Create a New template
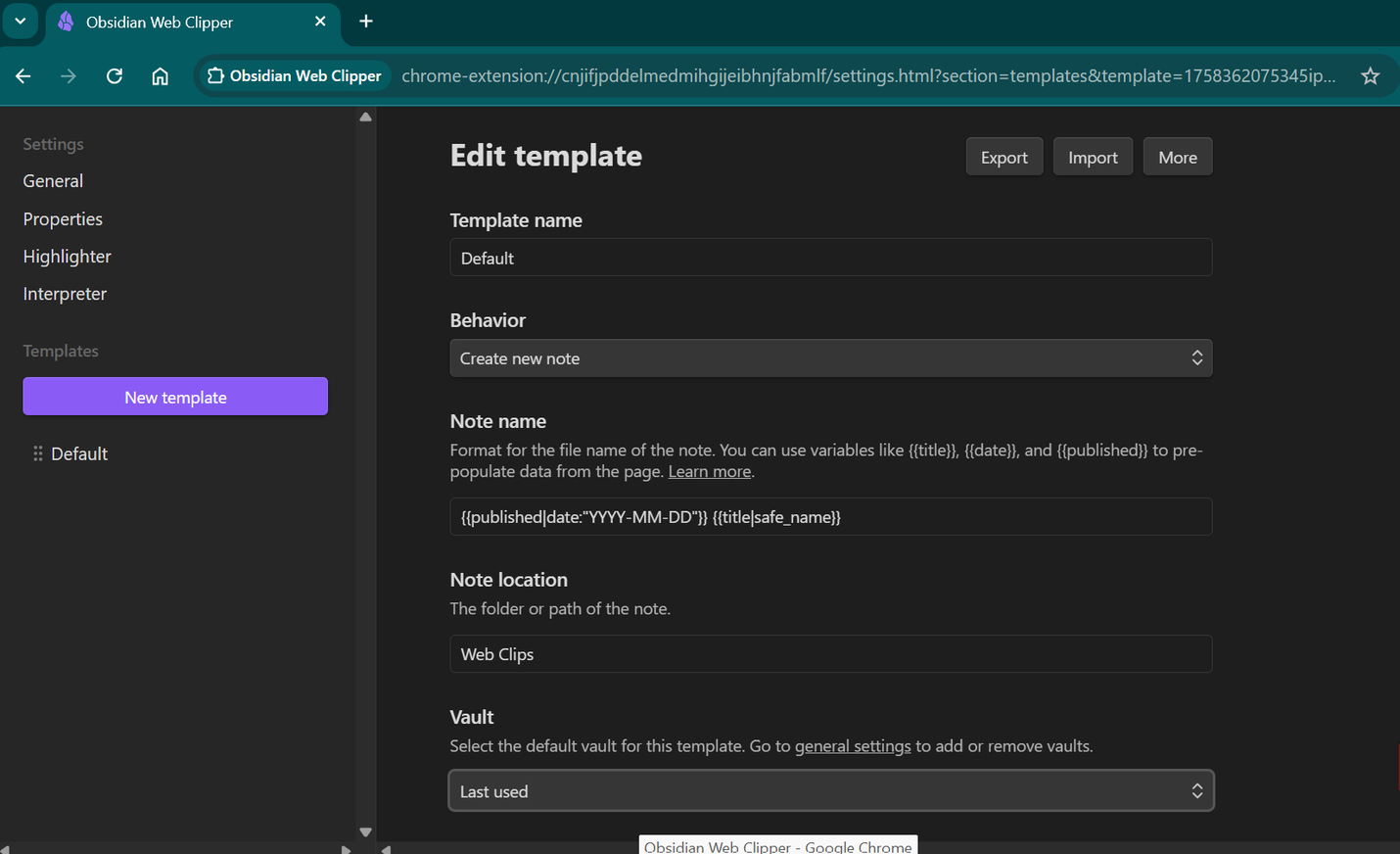This screenshot has width=1400, height=854. [175, 397]
